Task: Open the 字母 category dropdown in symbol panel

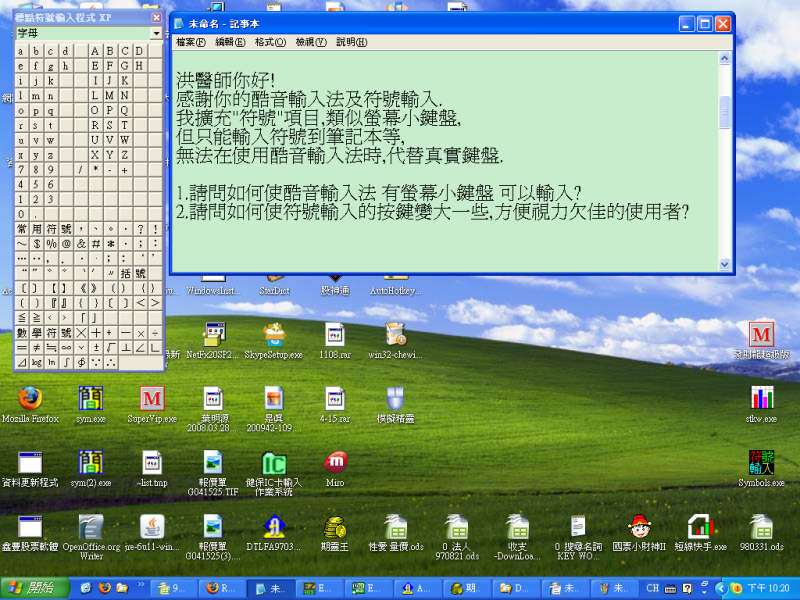Action: pos(156,33)
